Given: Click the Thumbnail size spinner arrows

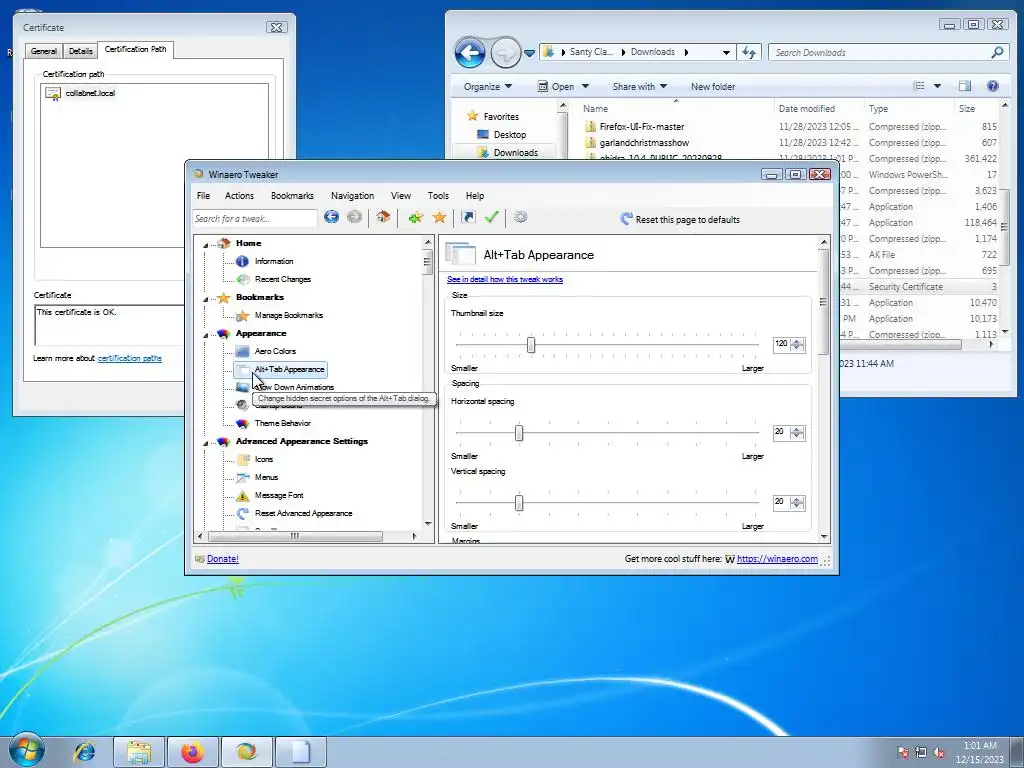Looking at the screenshot, I should click(x=797, y=344).
